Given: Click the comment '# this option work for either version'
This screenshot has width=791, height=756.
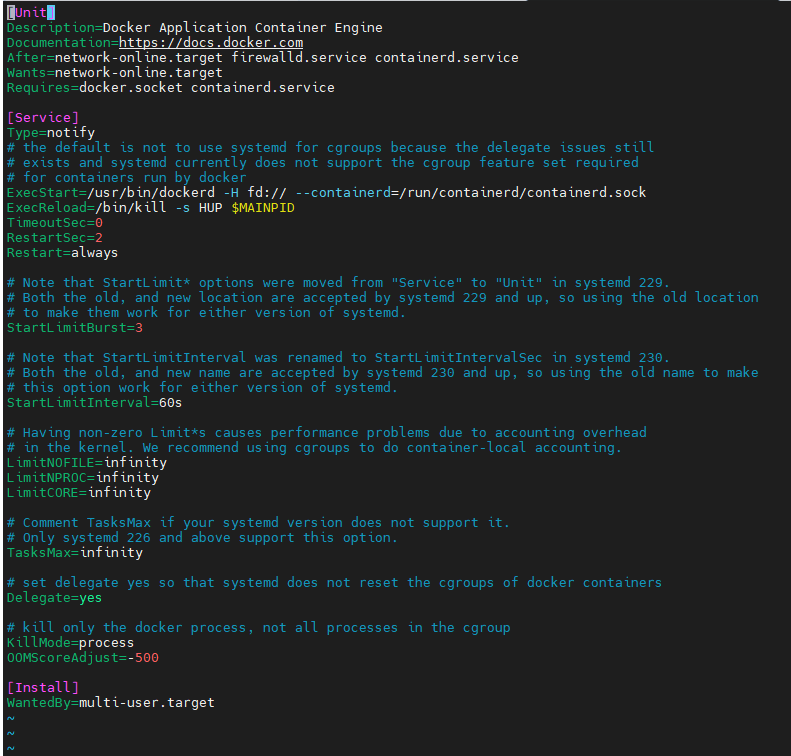Looking at the screenshot, I should 202,388.
